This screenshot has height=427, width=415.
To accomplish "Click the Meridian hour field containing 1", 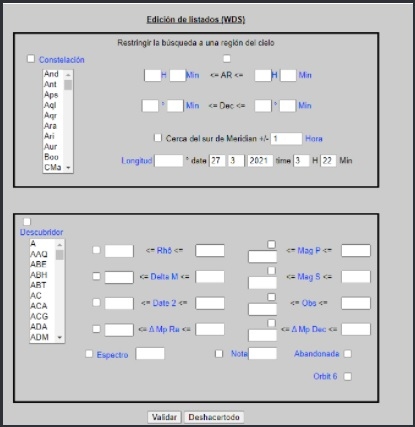I will coord(286,139).
